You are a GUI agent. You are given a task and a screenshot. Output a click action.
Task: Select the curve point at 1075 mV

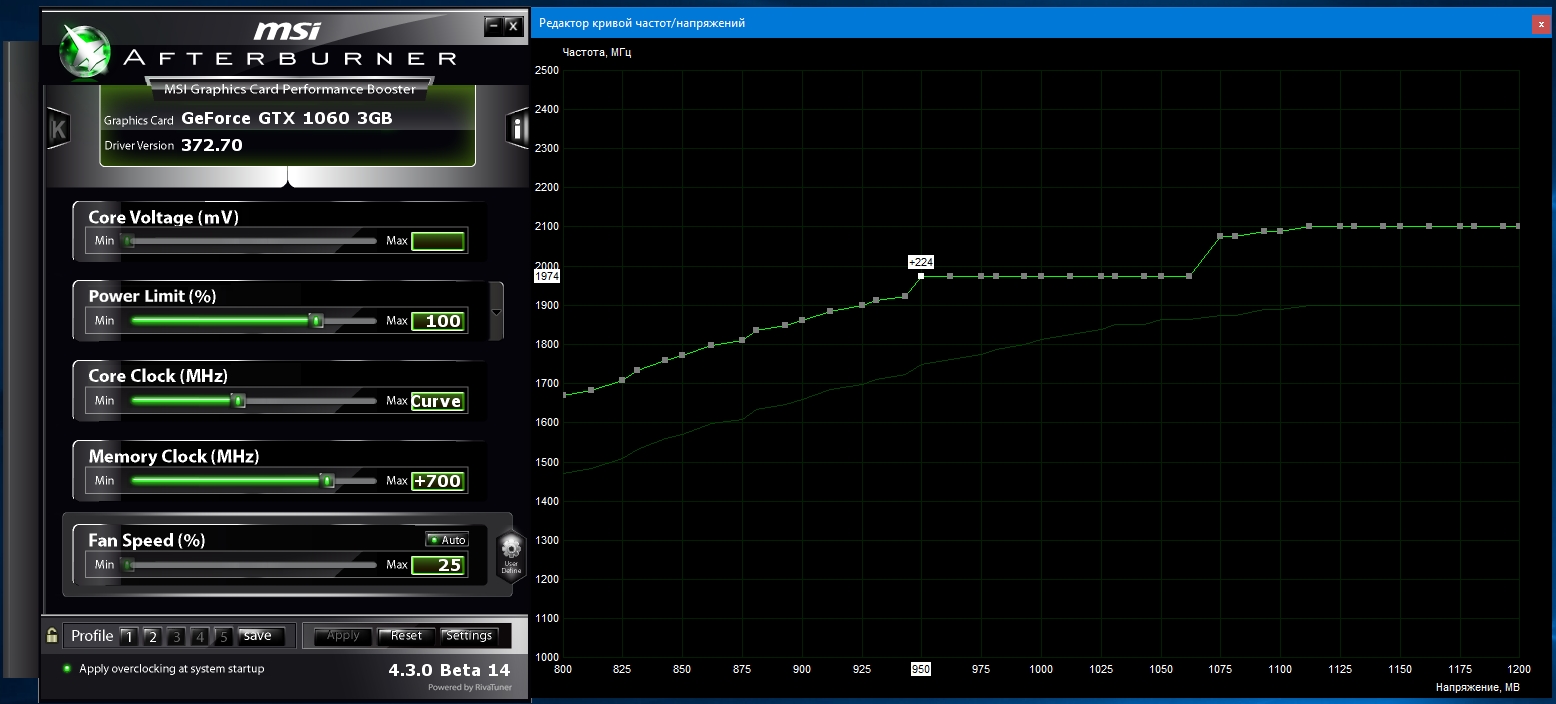[x=1220, y=236]
